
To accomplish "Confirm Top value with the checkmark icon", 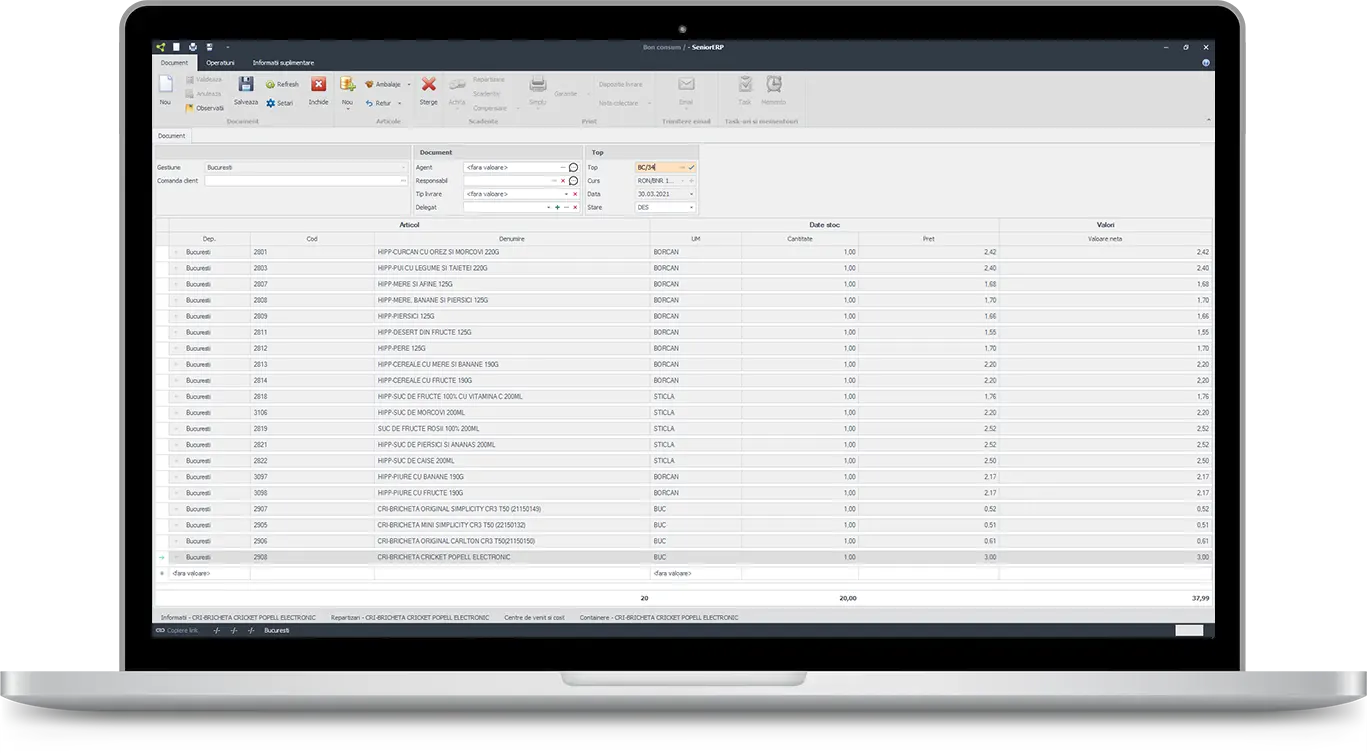I will (691, 167).
